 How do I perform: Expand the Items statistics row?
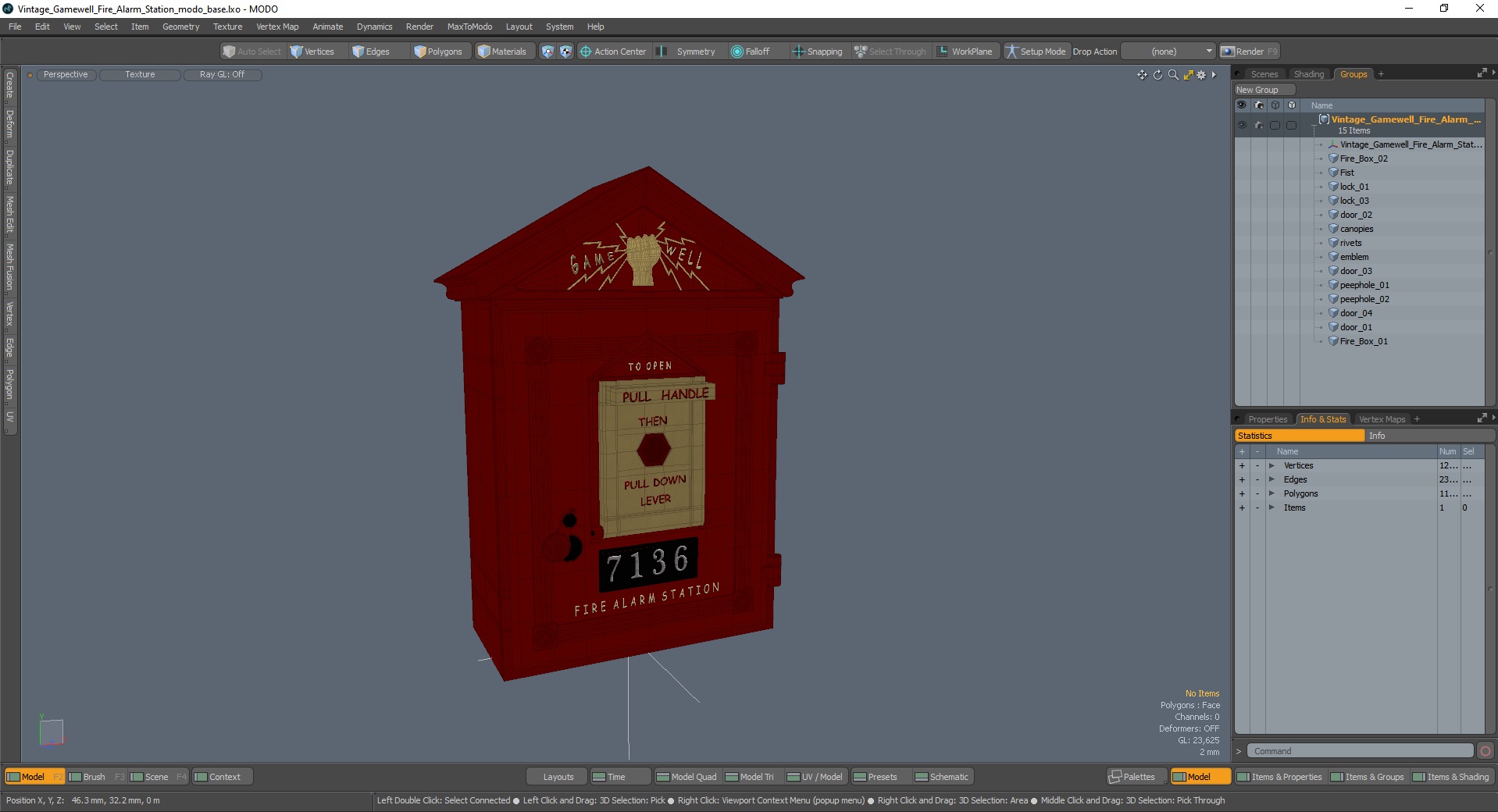point(1272,508)
